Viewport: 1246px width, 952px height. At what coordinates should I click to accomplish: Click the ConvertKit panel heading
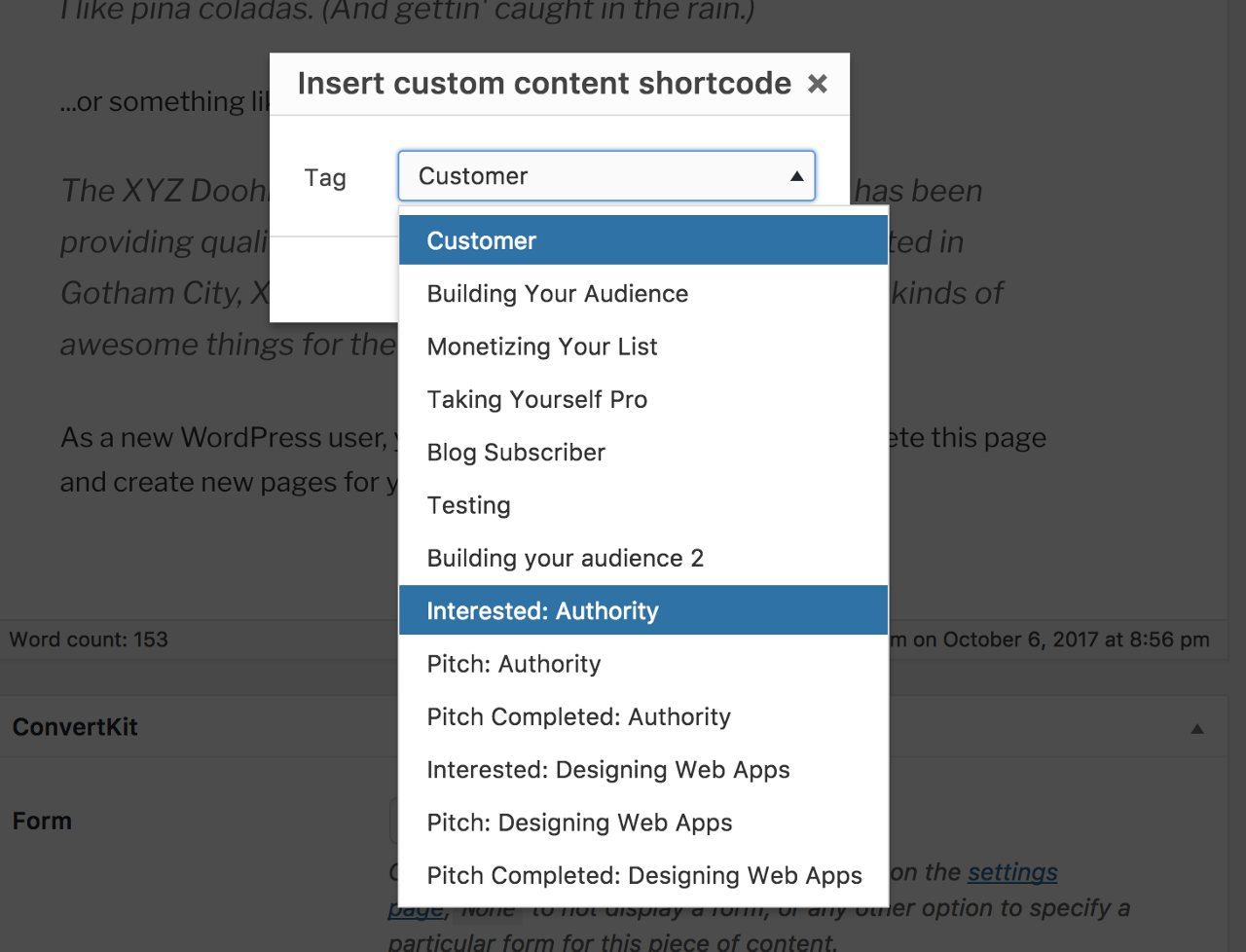pos(75,727)
